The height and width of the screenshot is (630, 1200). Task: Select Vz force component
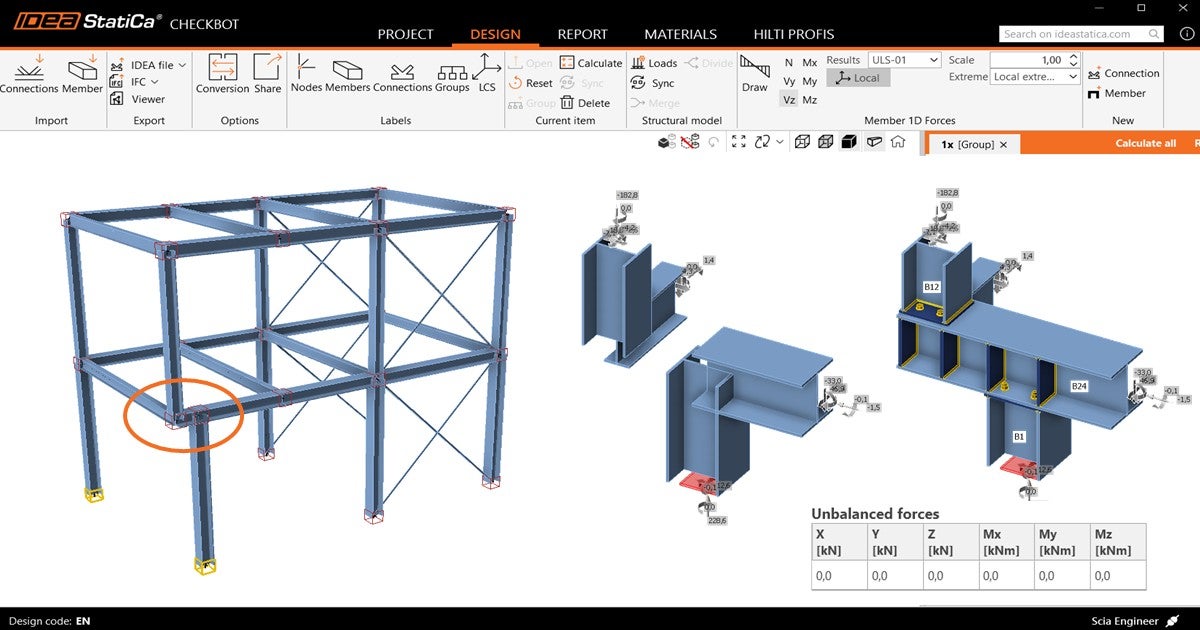789,99
